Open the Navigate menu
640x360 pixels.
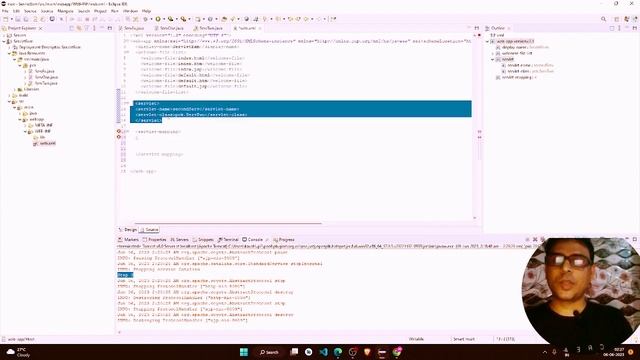(65, 11)
